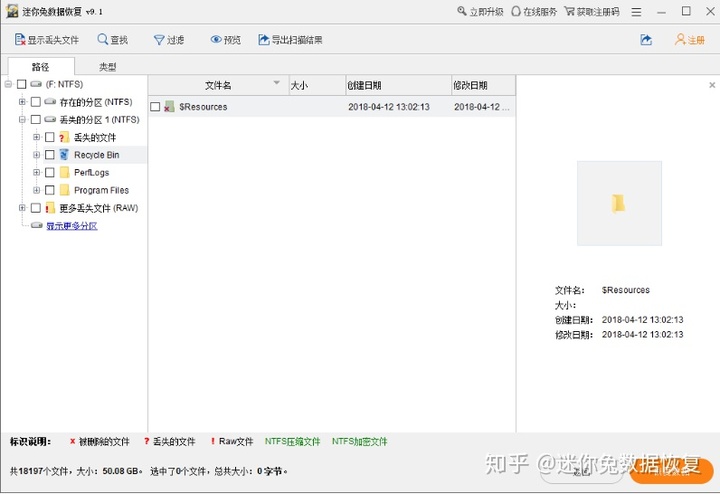Sort by Created Date (创建日期) column
The width and height of the screenshot is (720, 494).
398,85
